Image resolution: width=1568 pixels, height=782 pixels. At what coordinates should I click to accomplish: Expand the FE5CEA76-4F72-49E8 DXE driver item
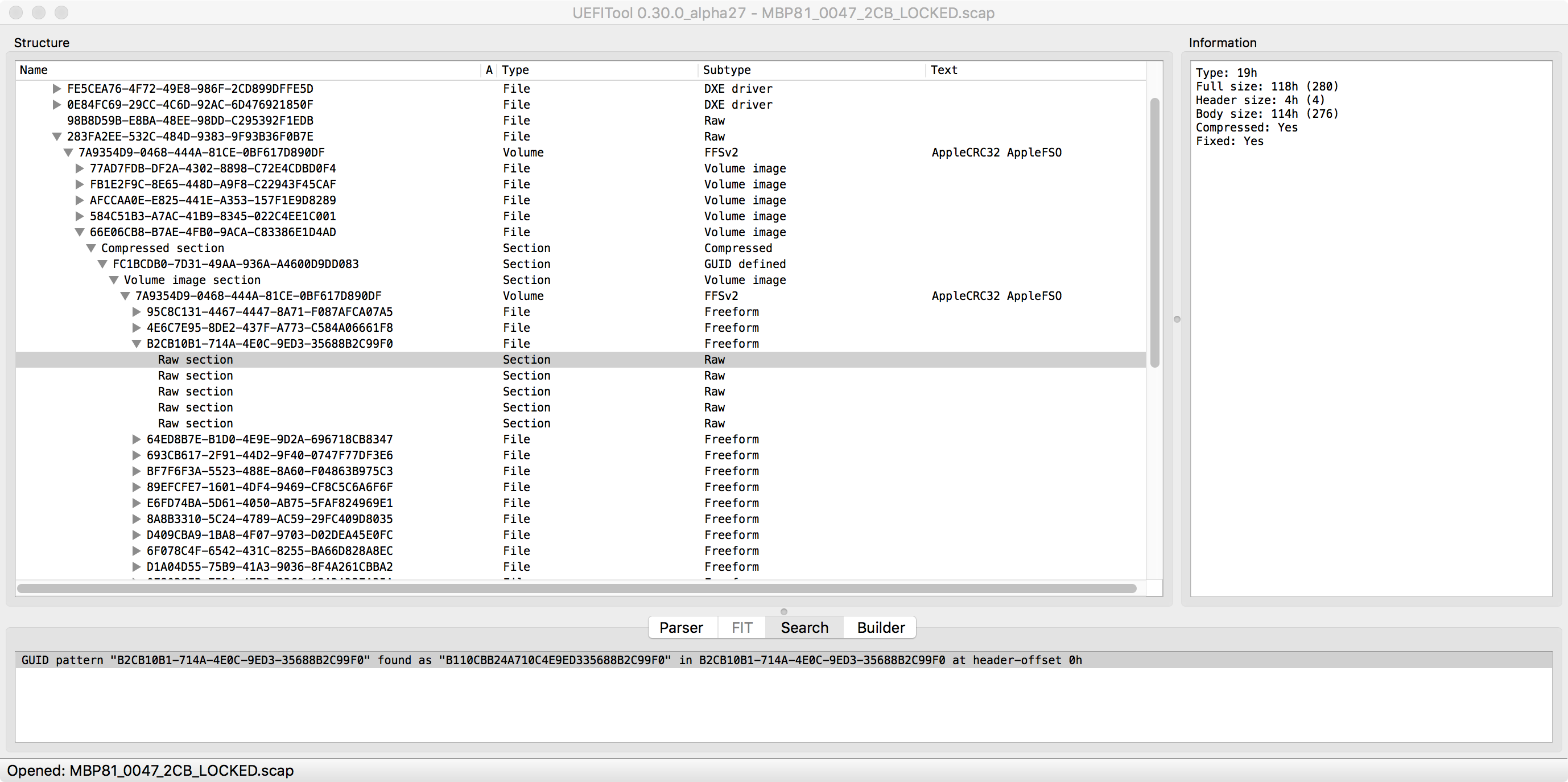[x=56, y=89]
